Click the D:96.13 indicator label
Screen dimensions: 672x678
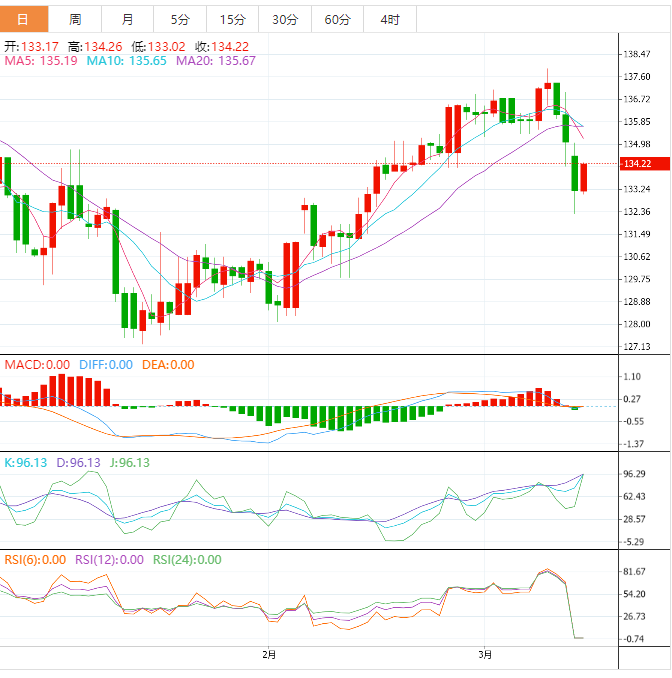78,463
